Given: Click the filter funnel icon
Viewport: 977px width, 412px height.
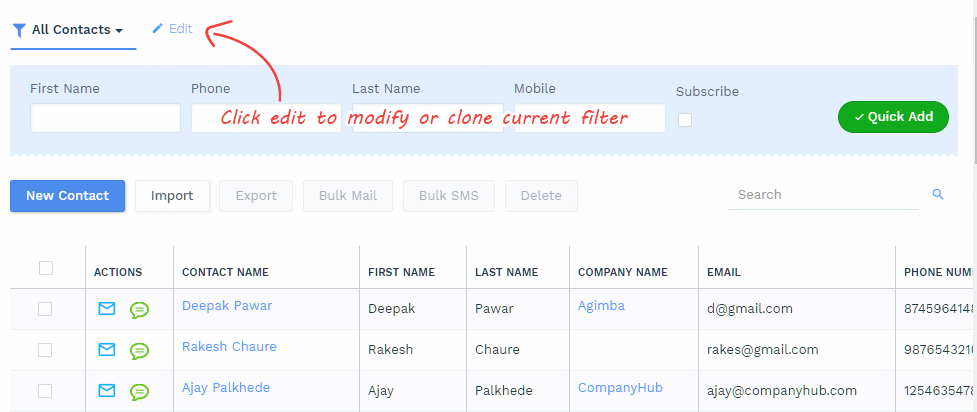Looking at the screenshot, I should click(20, 30).
